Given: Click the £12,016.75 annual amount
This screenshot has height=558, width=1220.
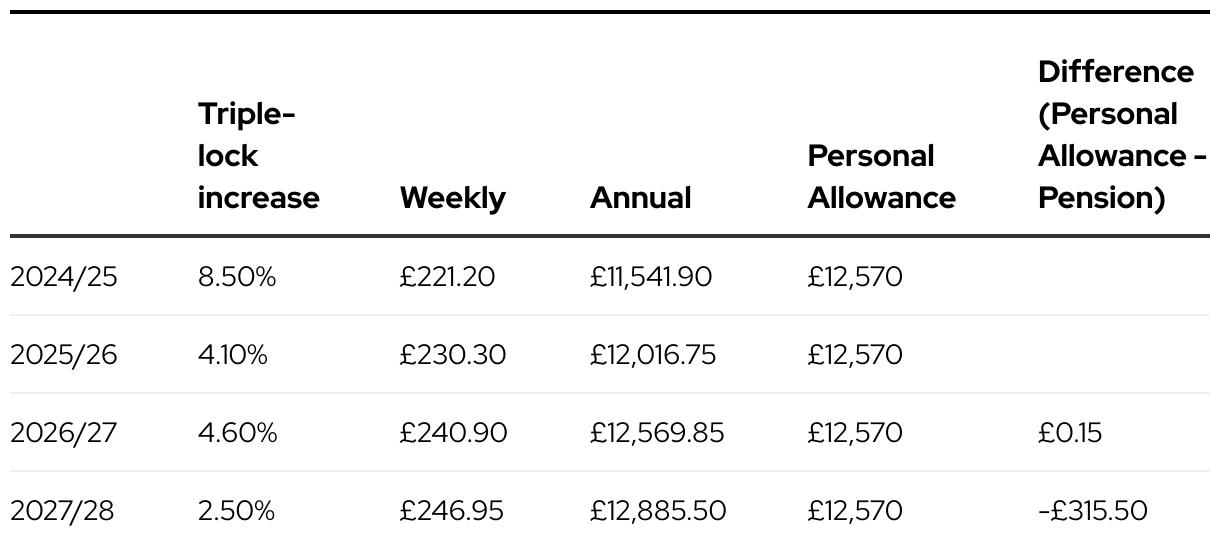Looking at the screenshot, I should (653, 355).
